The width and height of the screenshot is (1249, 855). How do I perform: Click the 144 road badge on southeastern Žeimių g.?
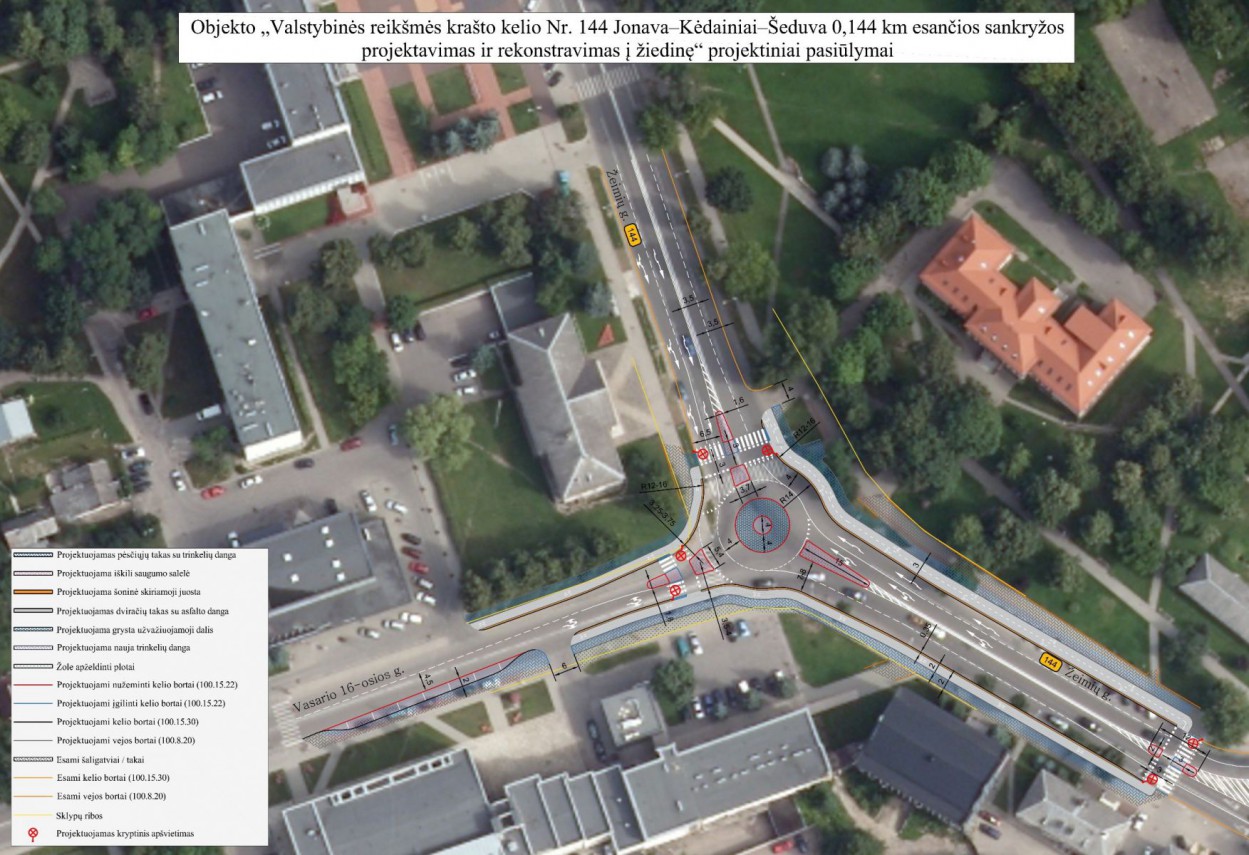[x=1049, y=661]
